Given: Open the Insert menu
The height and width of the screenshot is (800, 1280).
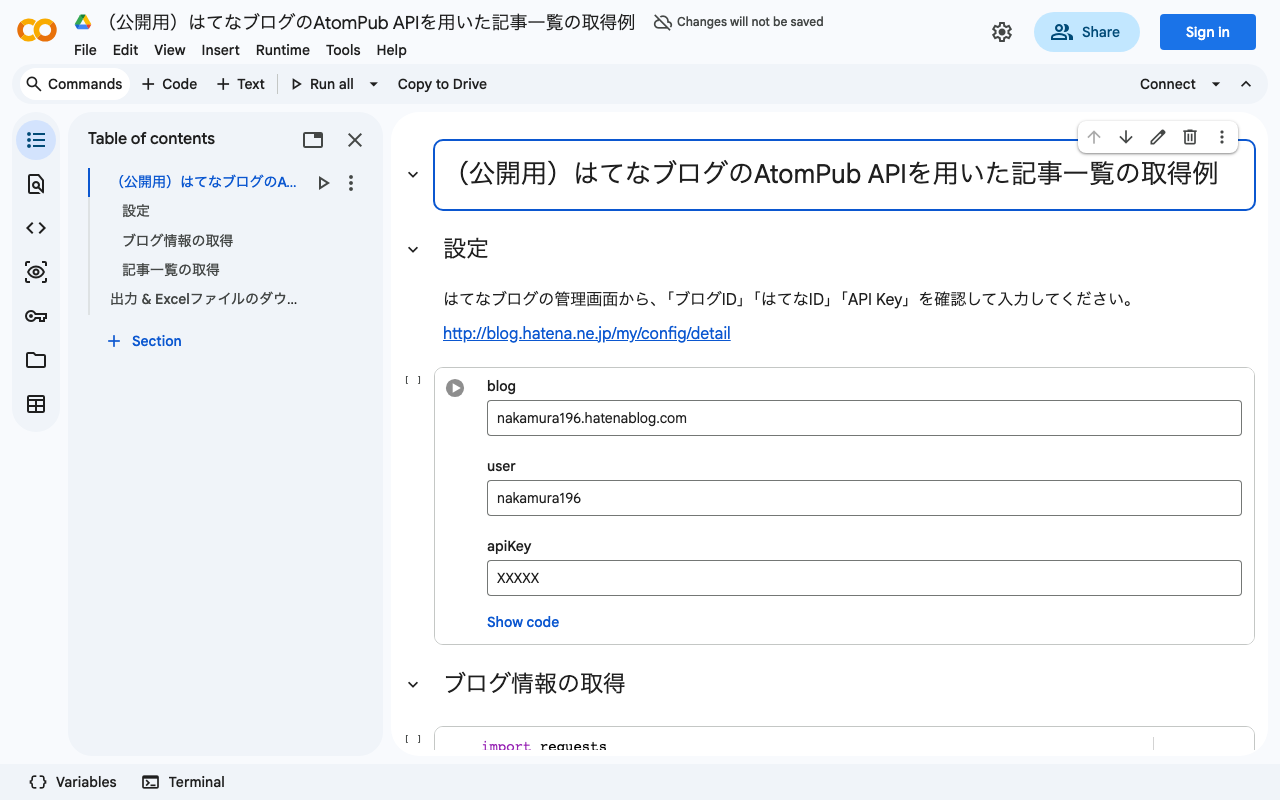Looking at the screenshot, I should click(x=220, y=50).
